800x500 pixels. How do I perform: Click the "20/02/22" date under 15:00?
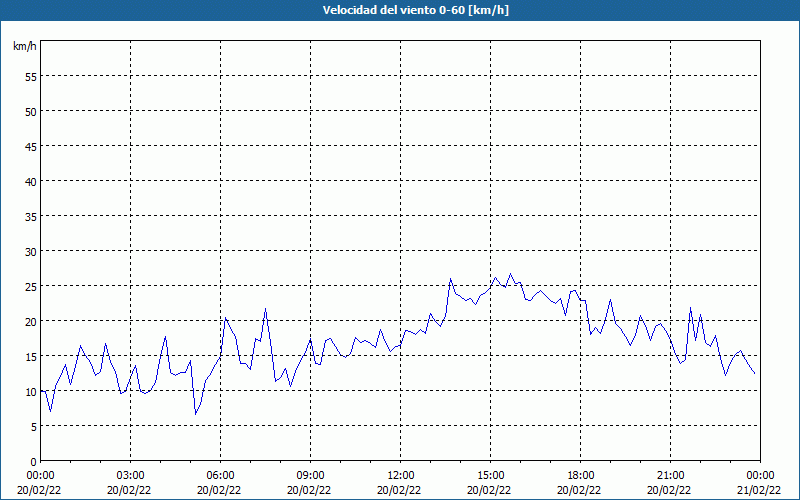[x=489, y=490]
